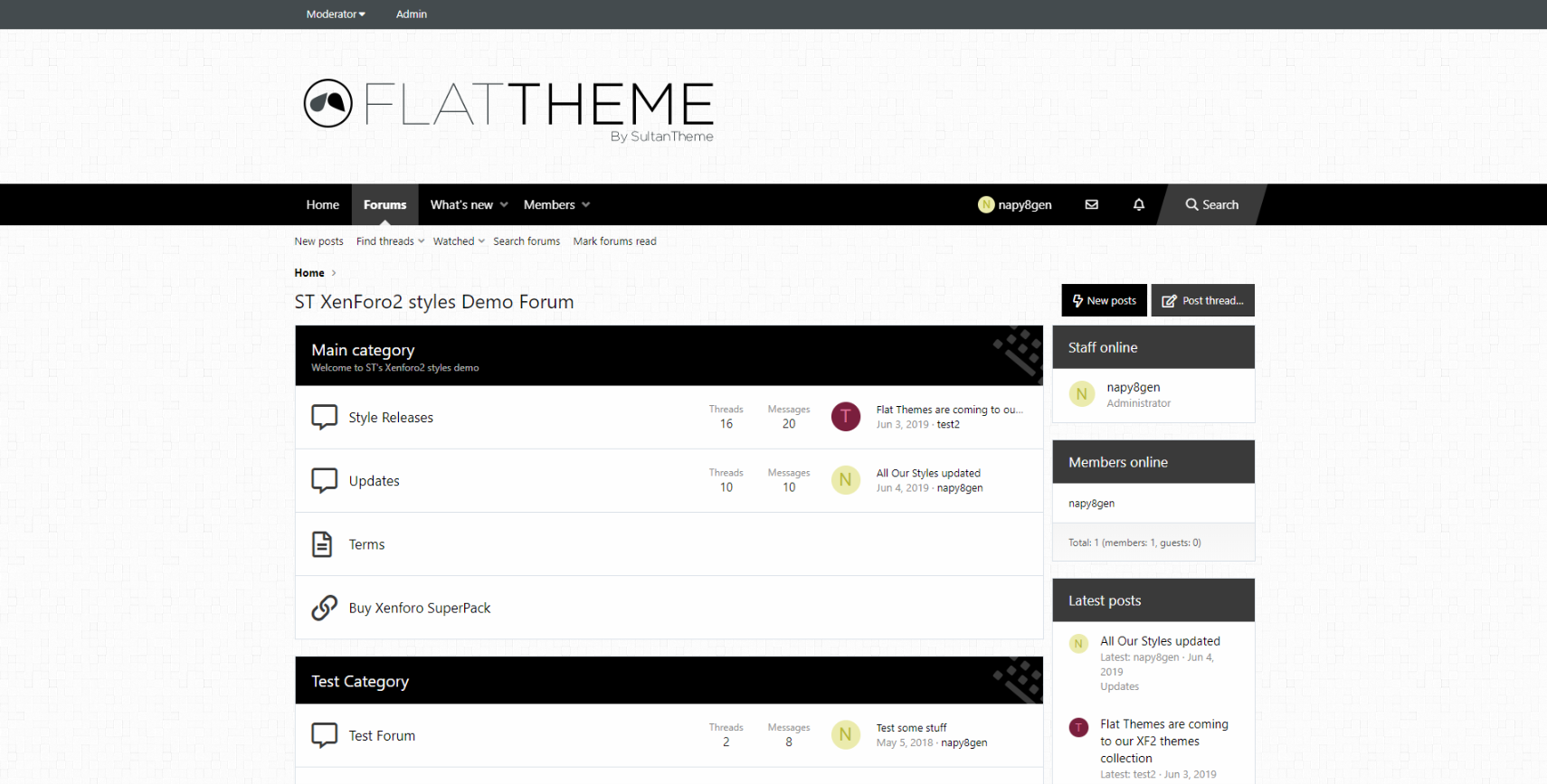Click Search forums link
1547x784 pixels.
[527, 241]
